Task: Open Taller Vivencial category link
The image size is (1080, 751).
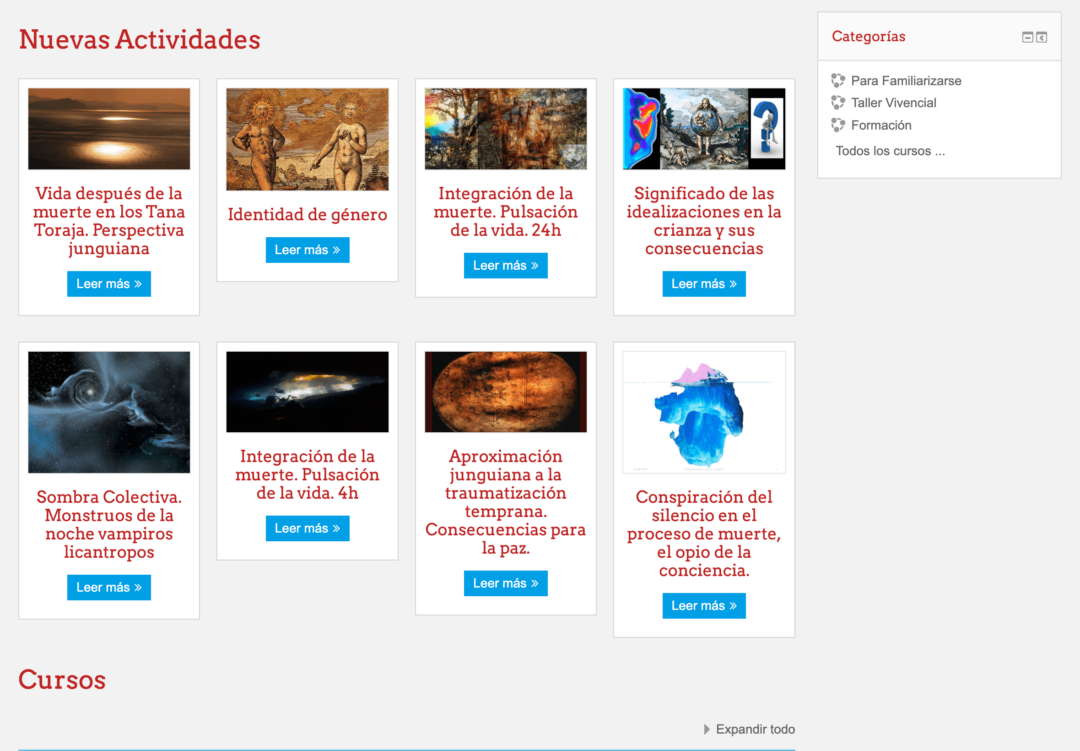Action: [893, 103]
